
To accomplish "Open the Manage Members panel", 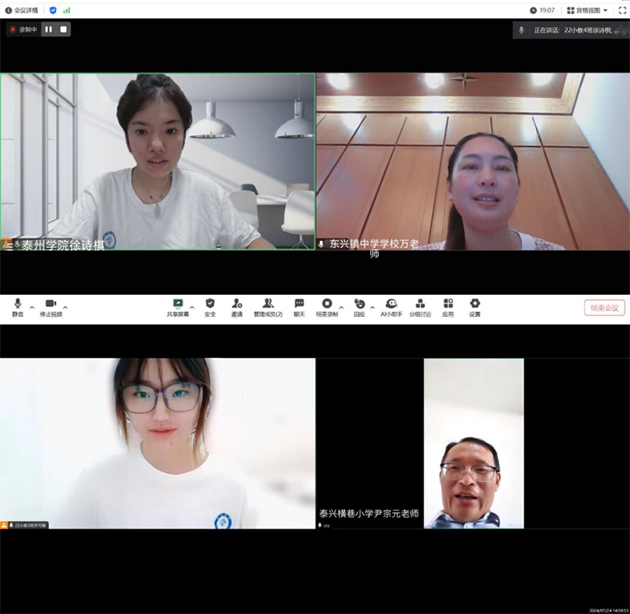I will point(267,304).
